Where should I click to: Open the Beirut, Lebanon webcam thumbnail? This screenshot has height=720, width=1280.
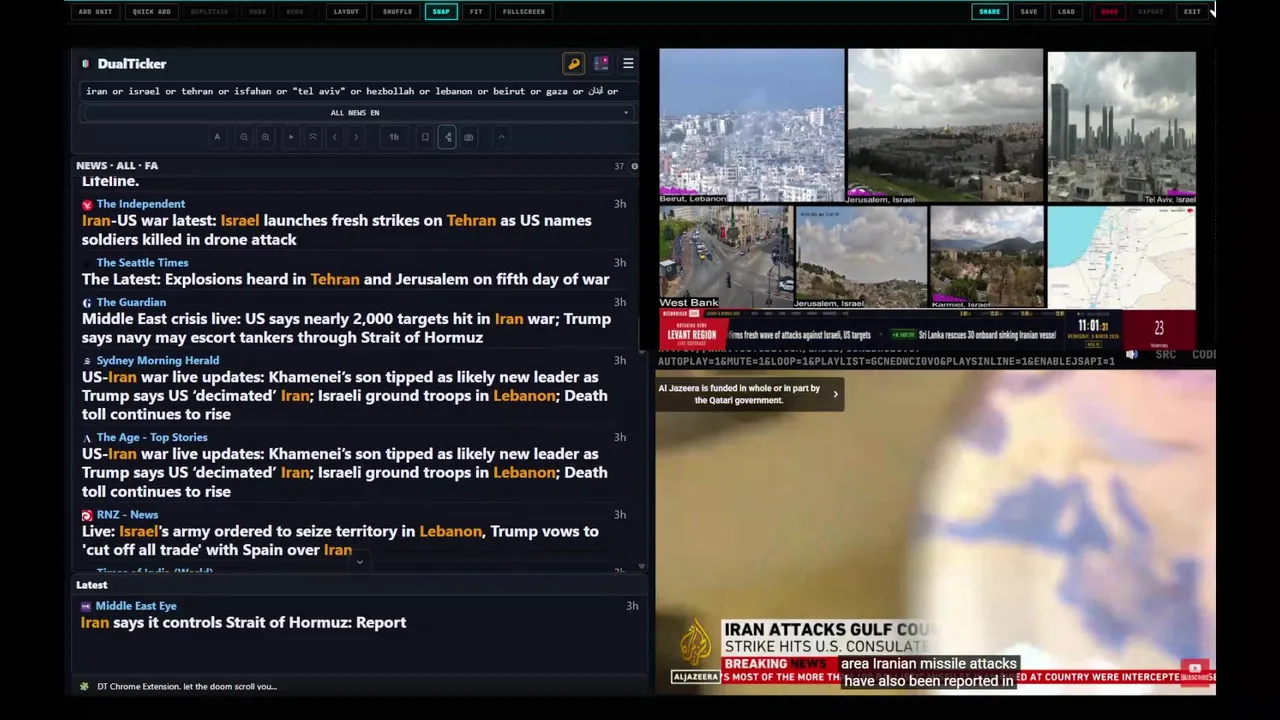tap(752, 126)
